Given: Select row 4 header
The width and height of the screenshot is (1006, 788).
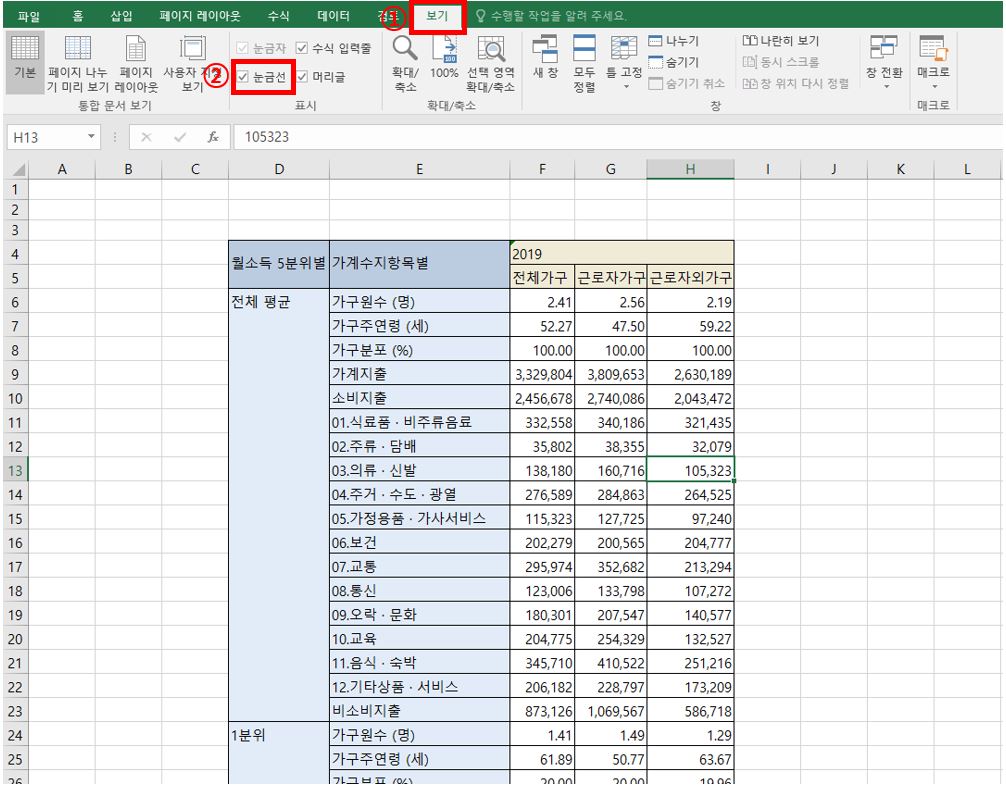Looking at the screenshot, I should [x=15, y=254].
